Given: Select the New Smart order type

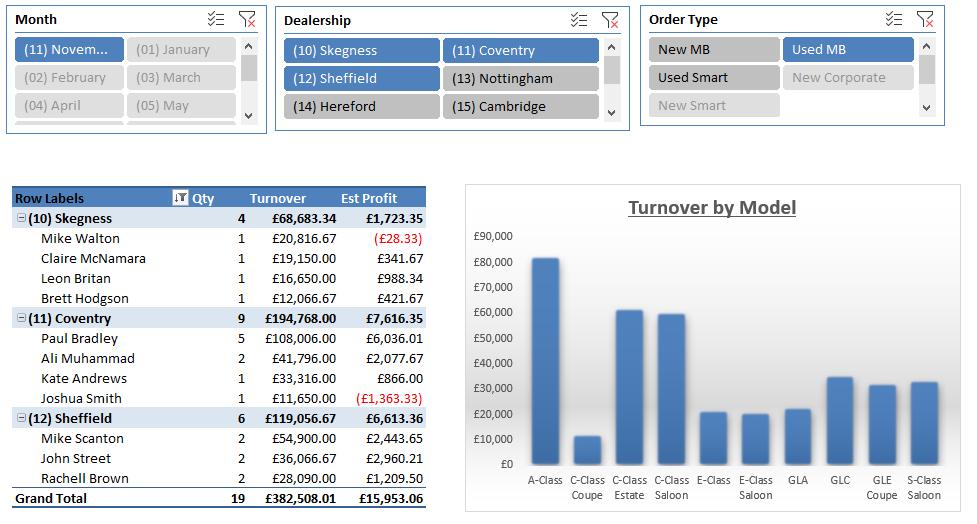Looking at the screenshot, I should 714,105.
